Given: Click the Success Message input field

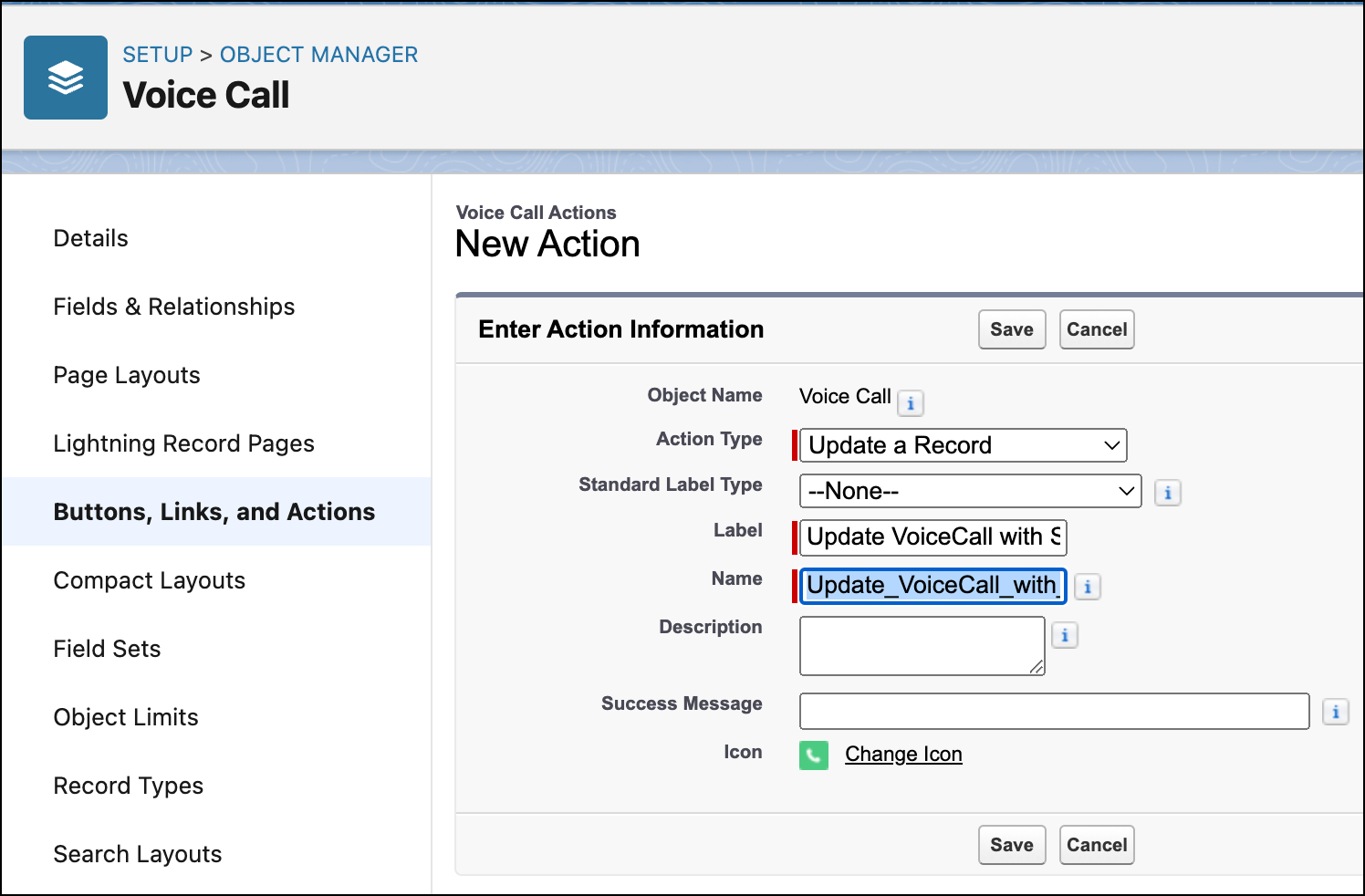Looking at the screenshot, I should (1055, 712).
